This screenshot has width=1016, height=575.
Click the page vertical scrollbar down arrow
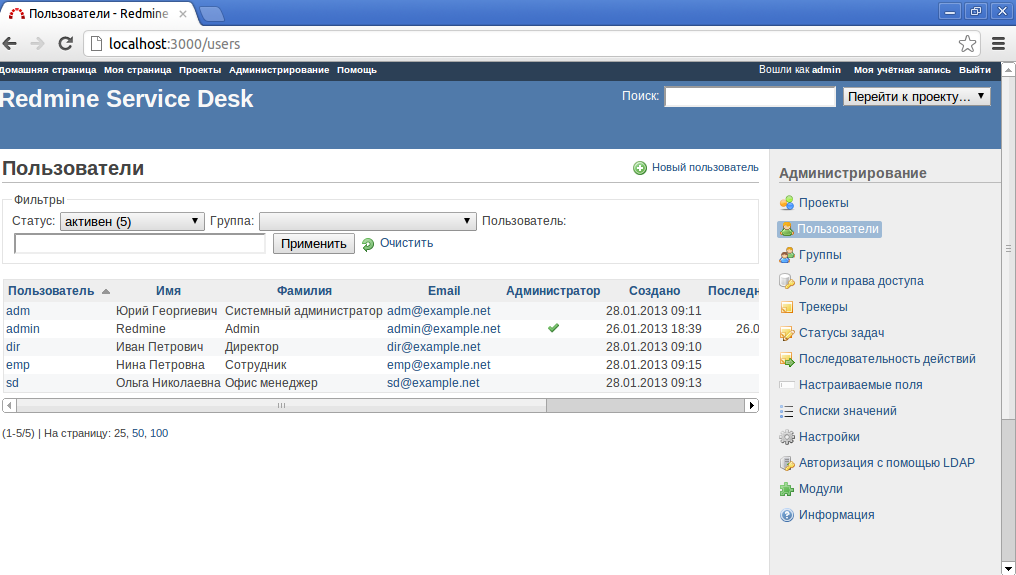pos(1008,569)
